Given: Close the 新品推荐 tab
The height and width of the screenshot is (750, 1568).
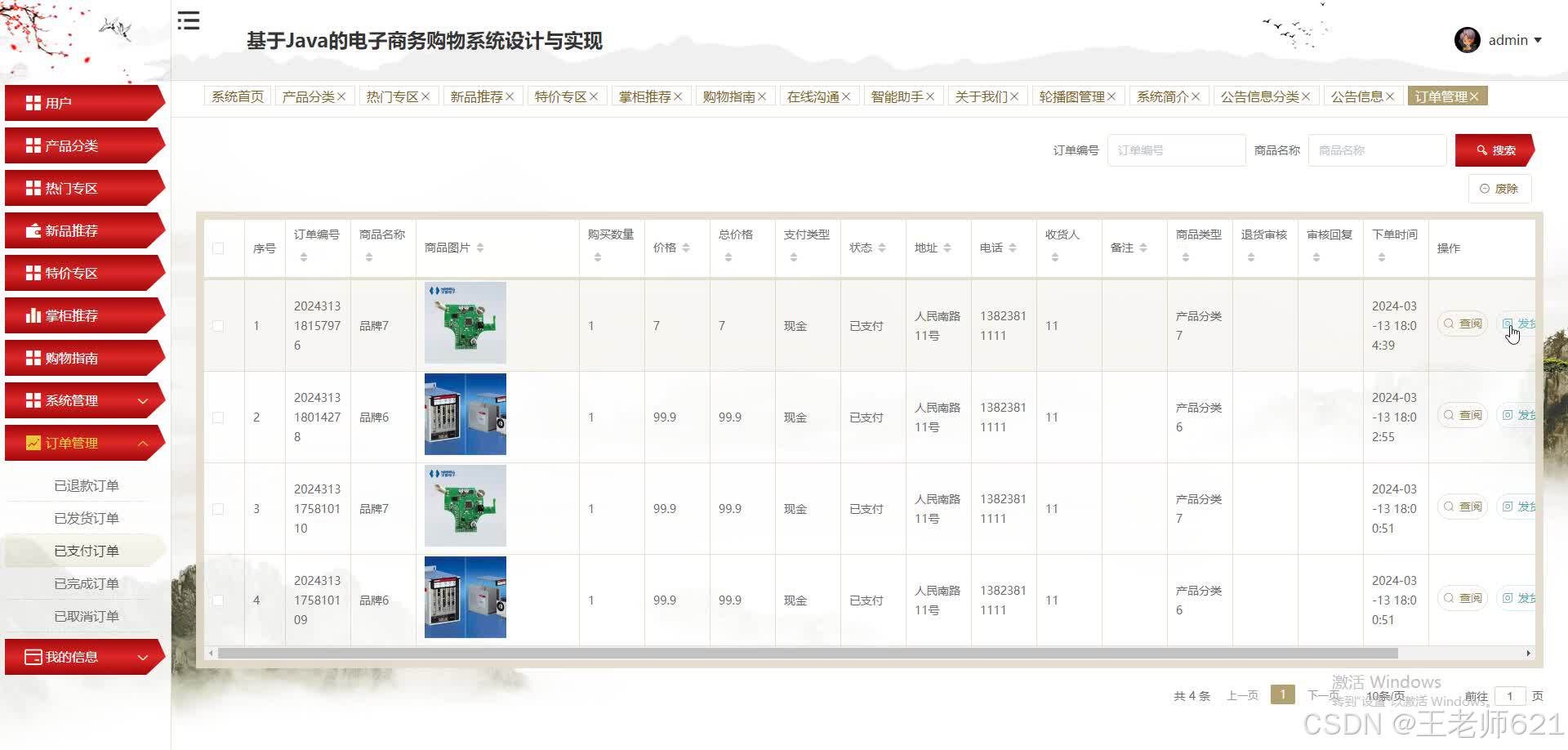Looking at the screenshot, I should tap(510, 96).
